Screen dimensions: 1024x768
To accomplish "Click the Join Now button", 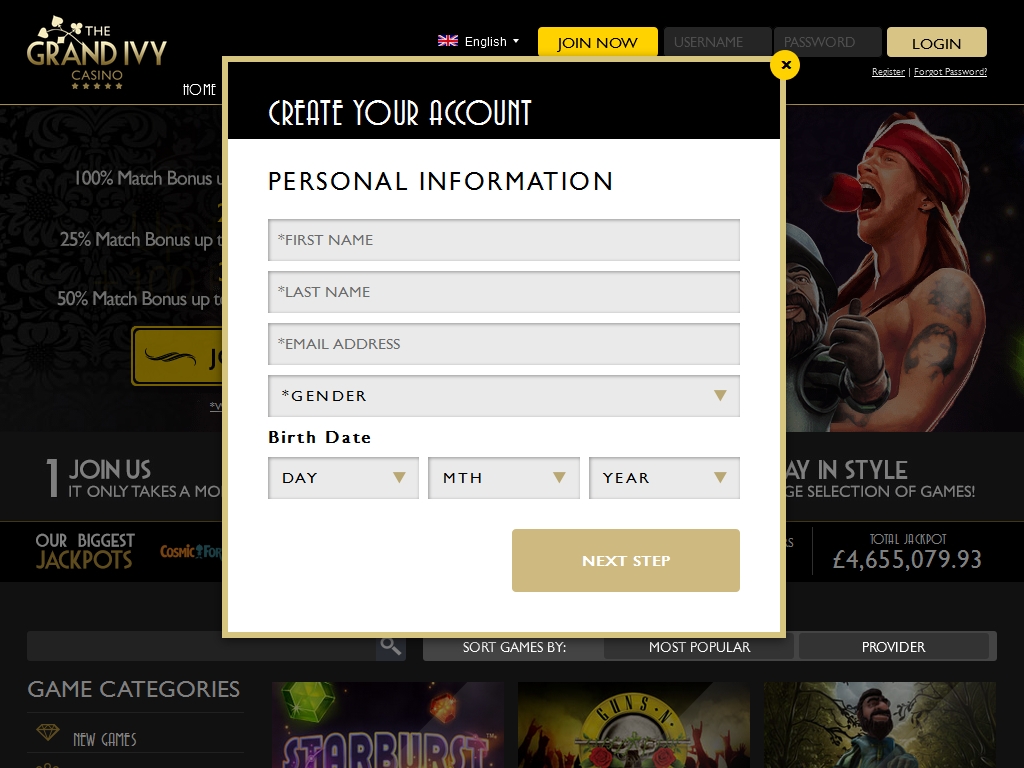I will coord(598,42).
